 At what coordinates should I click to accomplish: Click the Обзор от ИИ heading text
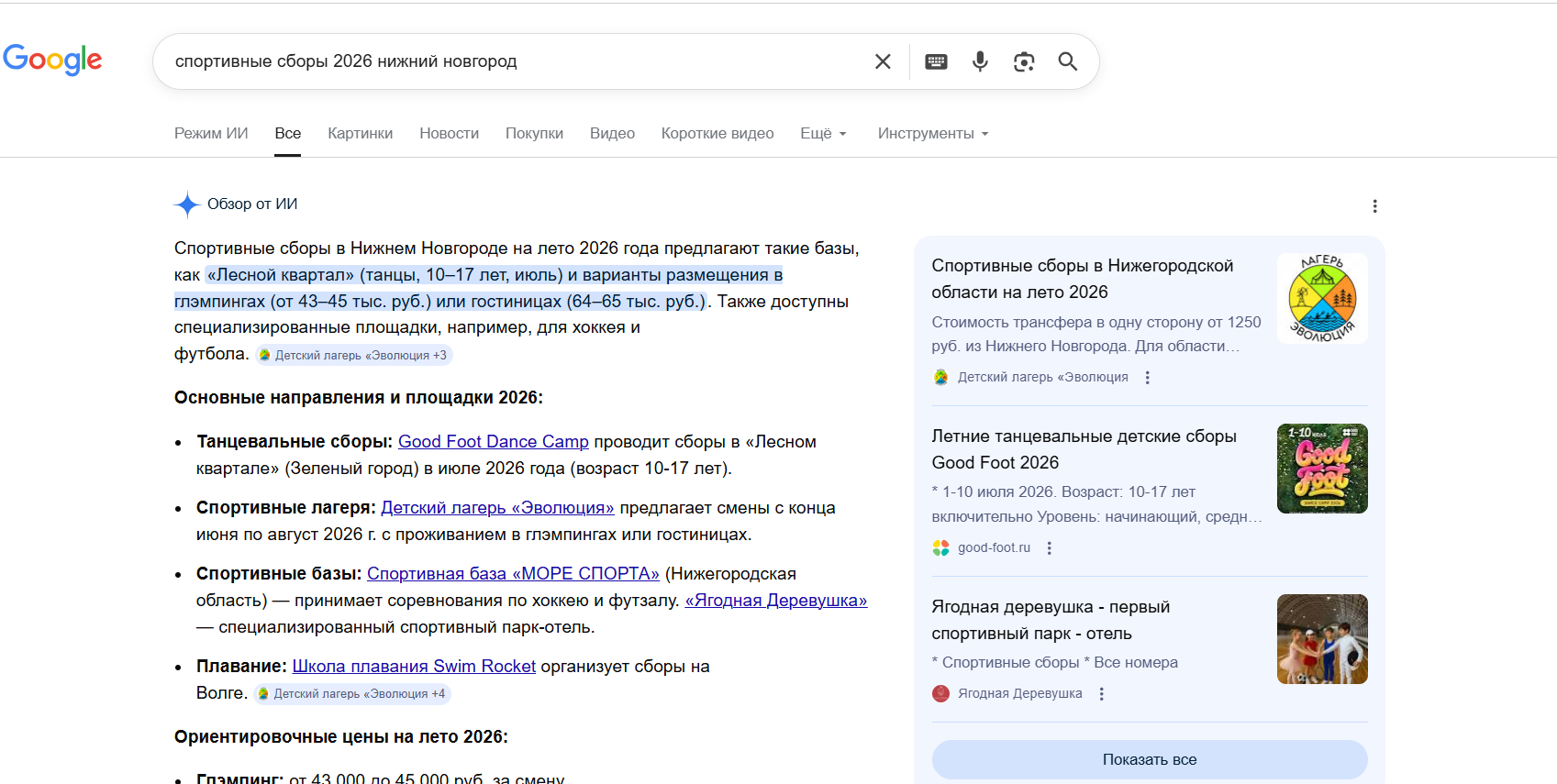[x=252, y=204]
